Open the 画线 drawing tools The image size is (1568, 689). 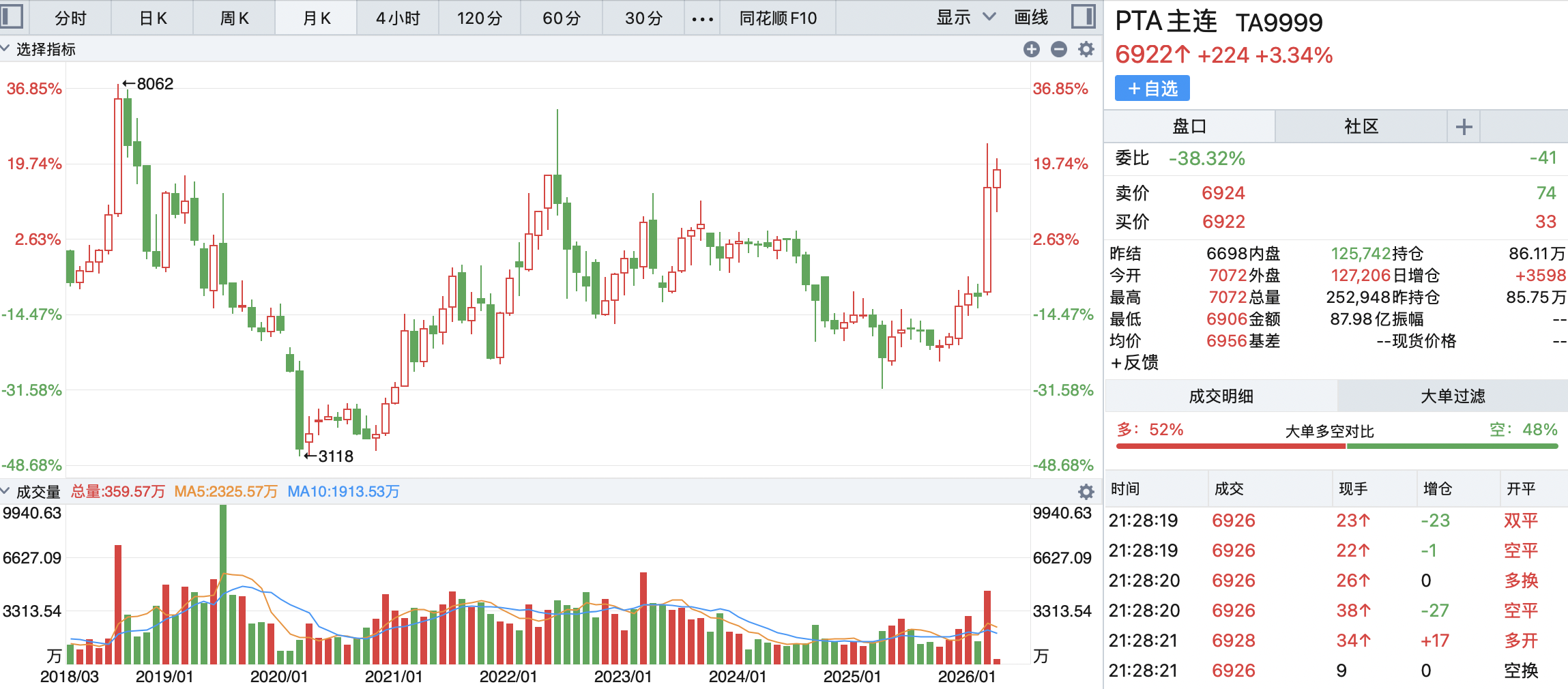[1030, 18]
